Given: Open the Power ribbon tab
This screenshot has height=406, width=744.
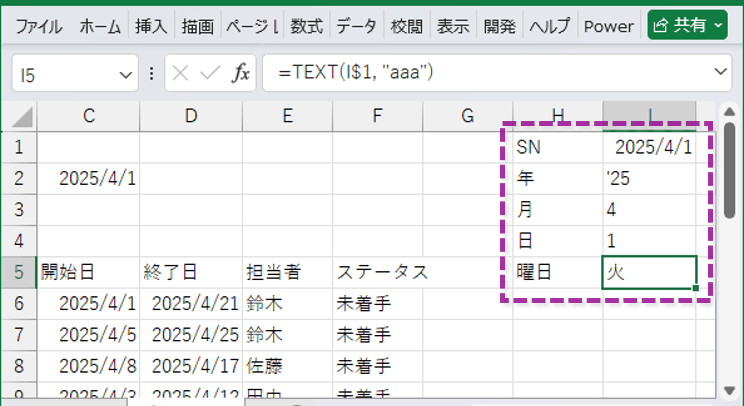Looking at the screenshot, I should 609,26.
